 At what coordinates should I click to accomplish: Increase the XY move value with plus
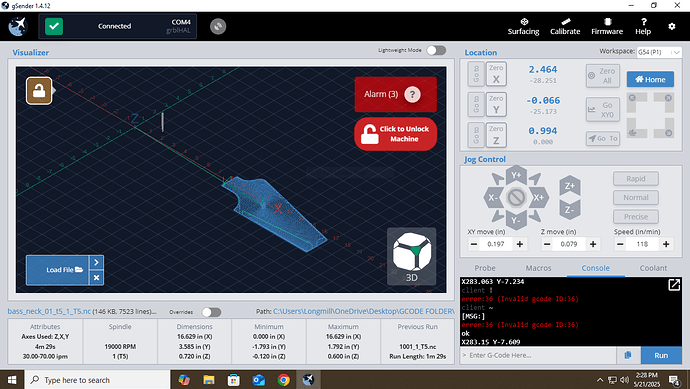point(520,244)
